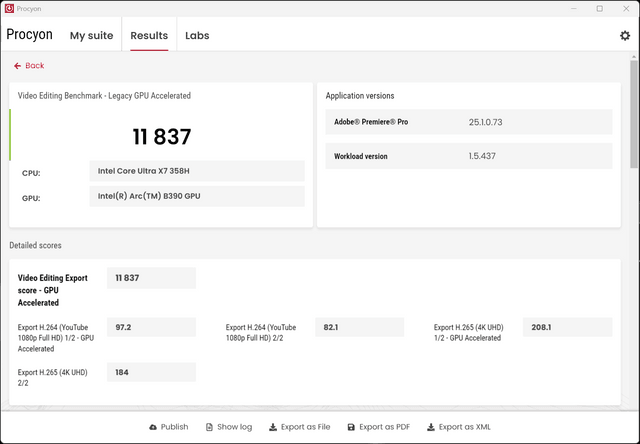Switch to the My suite tab
This screenshot has height=444, width=640.
pos(91,36)
